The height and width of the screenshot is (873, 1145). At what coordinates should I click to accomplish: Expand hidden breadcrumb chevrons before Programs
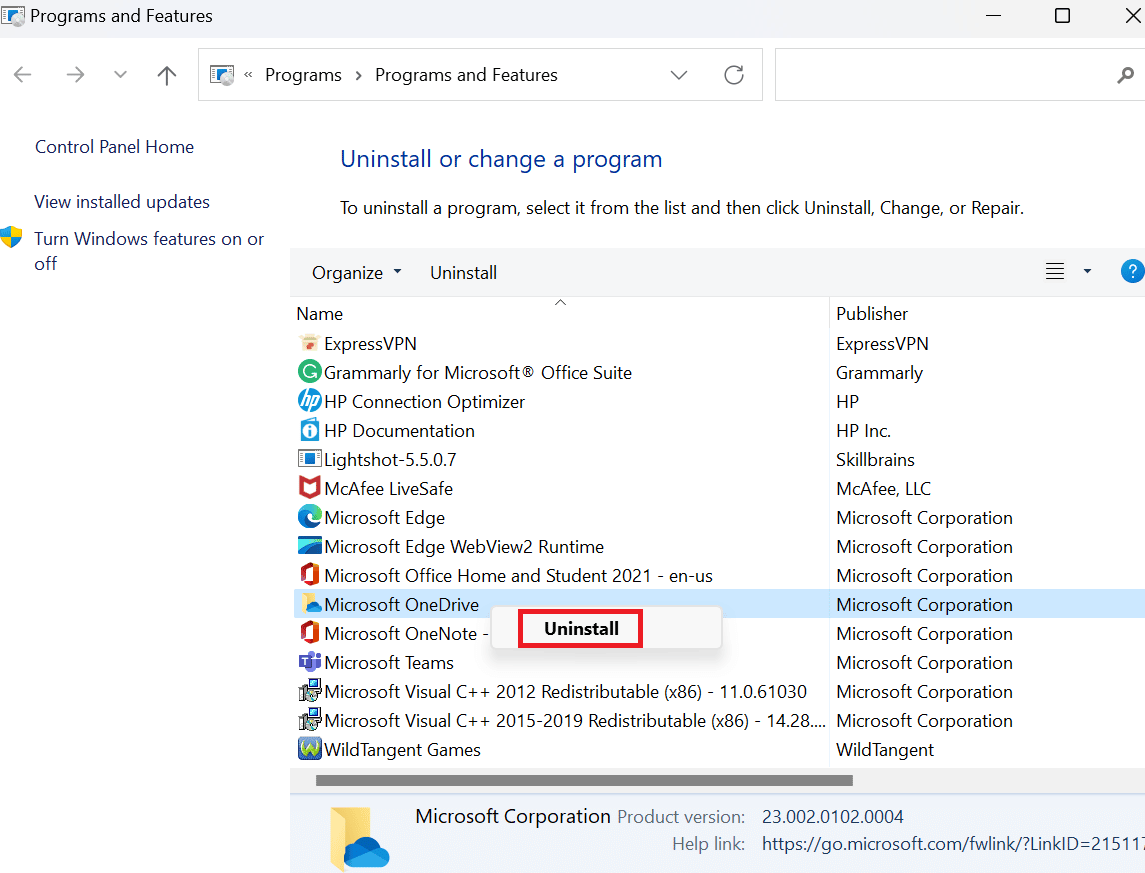point(248,74)
